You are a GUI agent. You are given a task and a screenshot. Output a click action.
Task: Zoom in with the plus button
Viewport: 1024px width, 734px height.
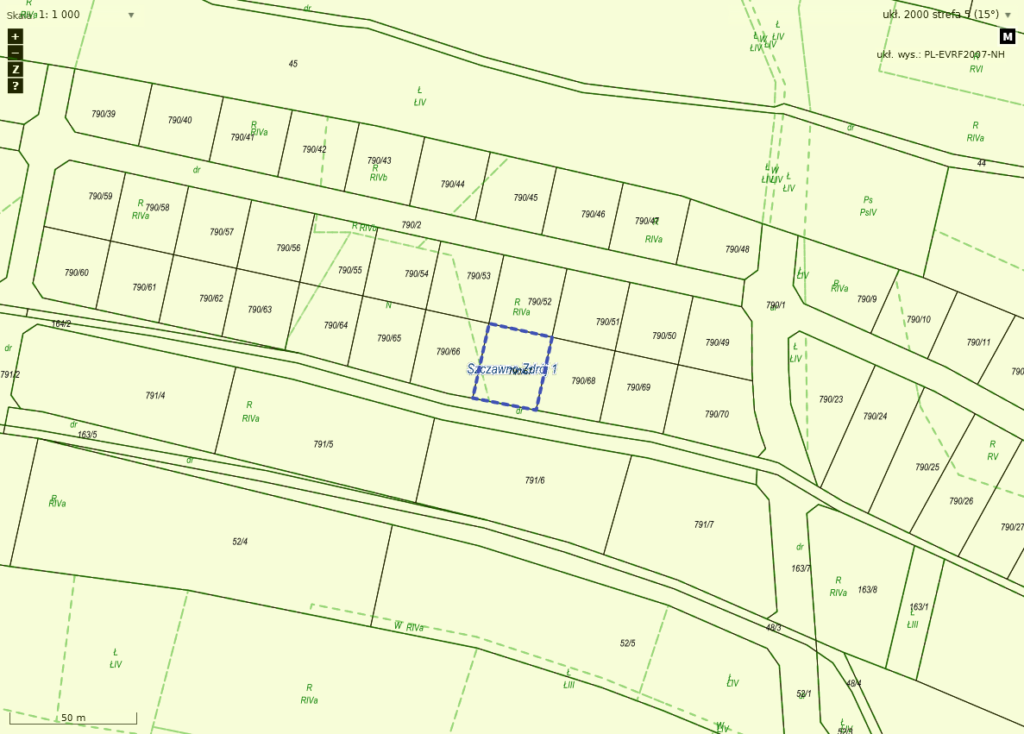pyautogui.click(x=15, y=36)
